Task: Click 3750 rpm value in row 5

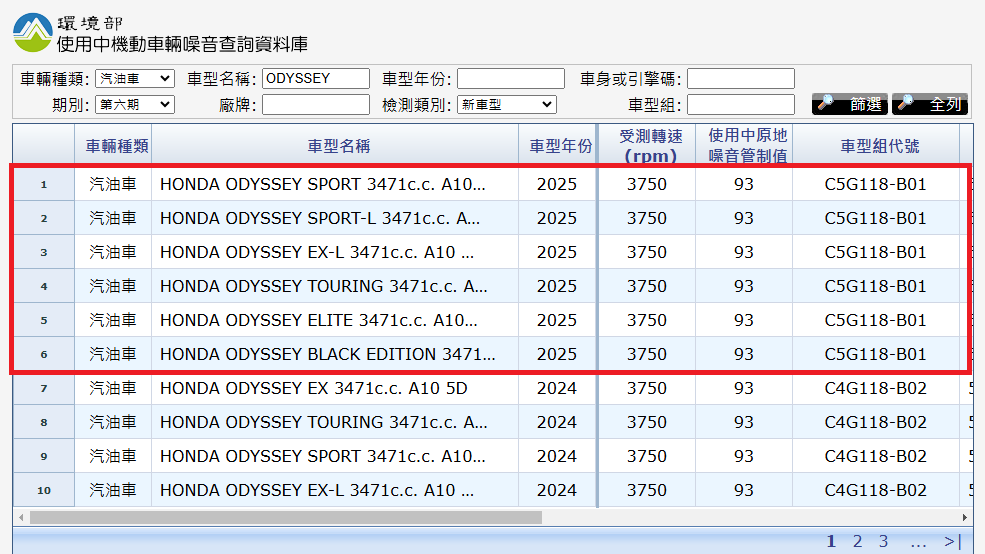Action: click(646, 320)
